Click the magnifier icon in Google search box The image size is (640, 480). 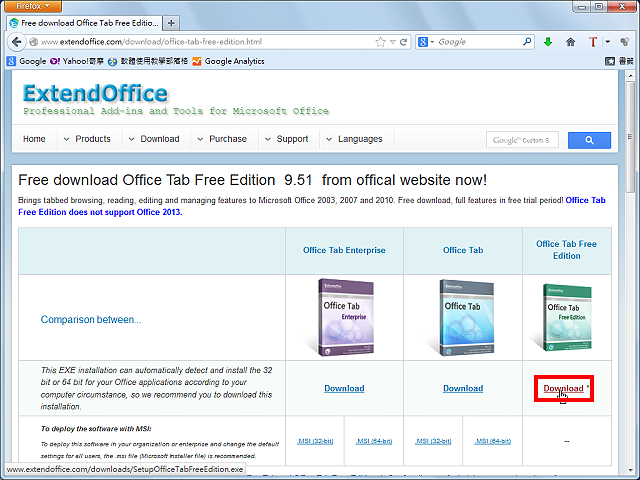pos(527,42)
